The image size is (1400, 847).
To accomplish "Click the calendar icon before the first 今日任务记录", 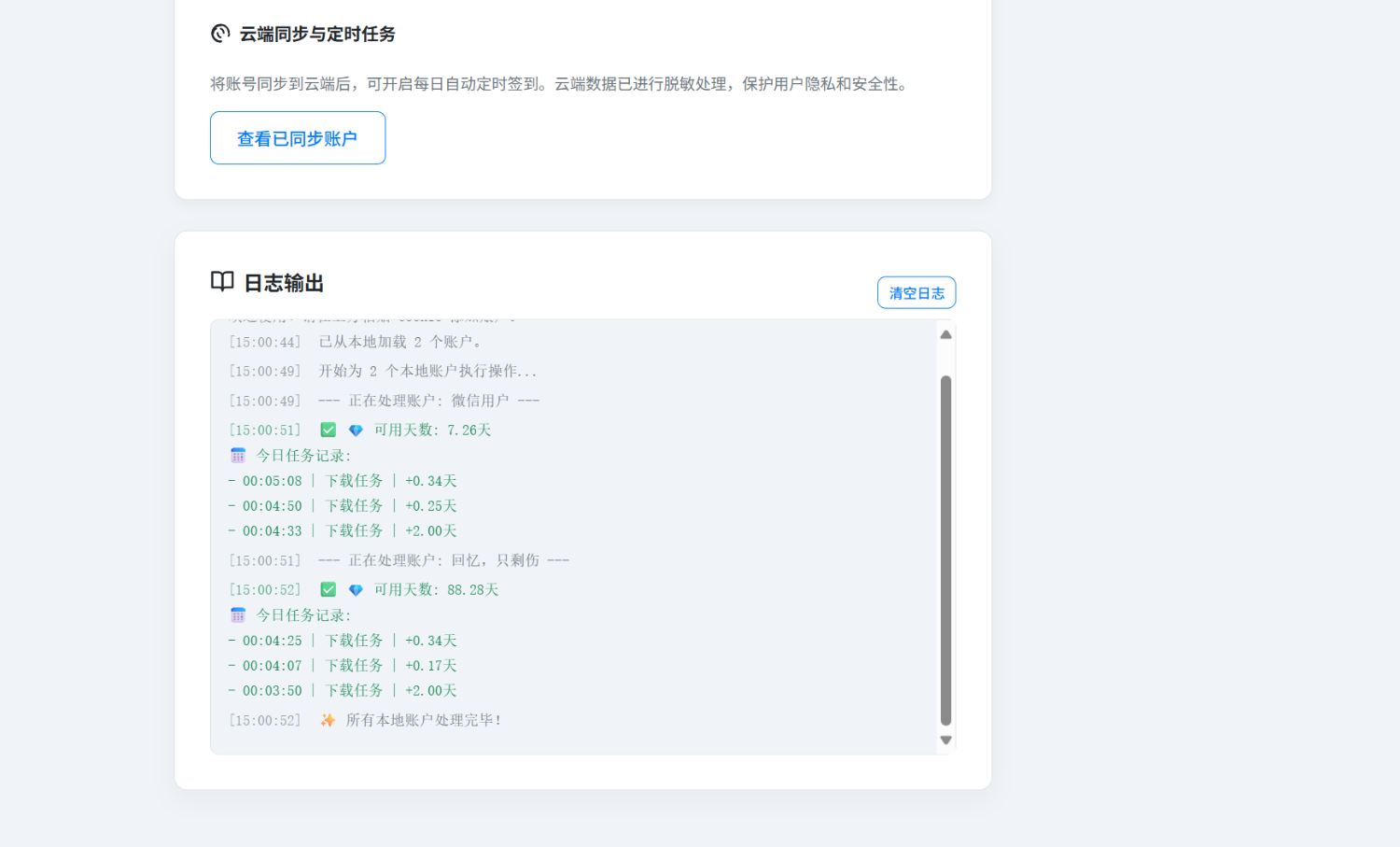I will (238, 456).
